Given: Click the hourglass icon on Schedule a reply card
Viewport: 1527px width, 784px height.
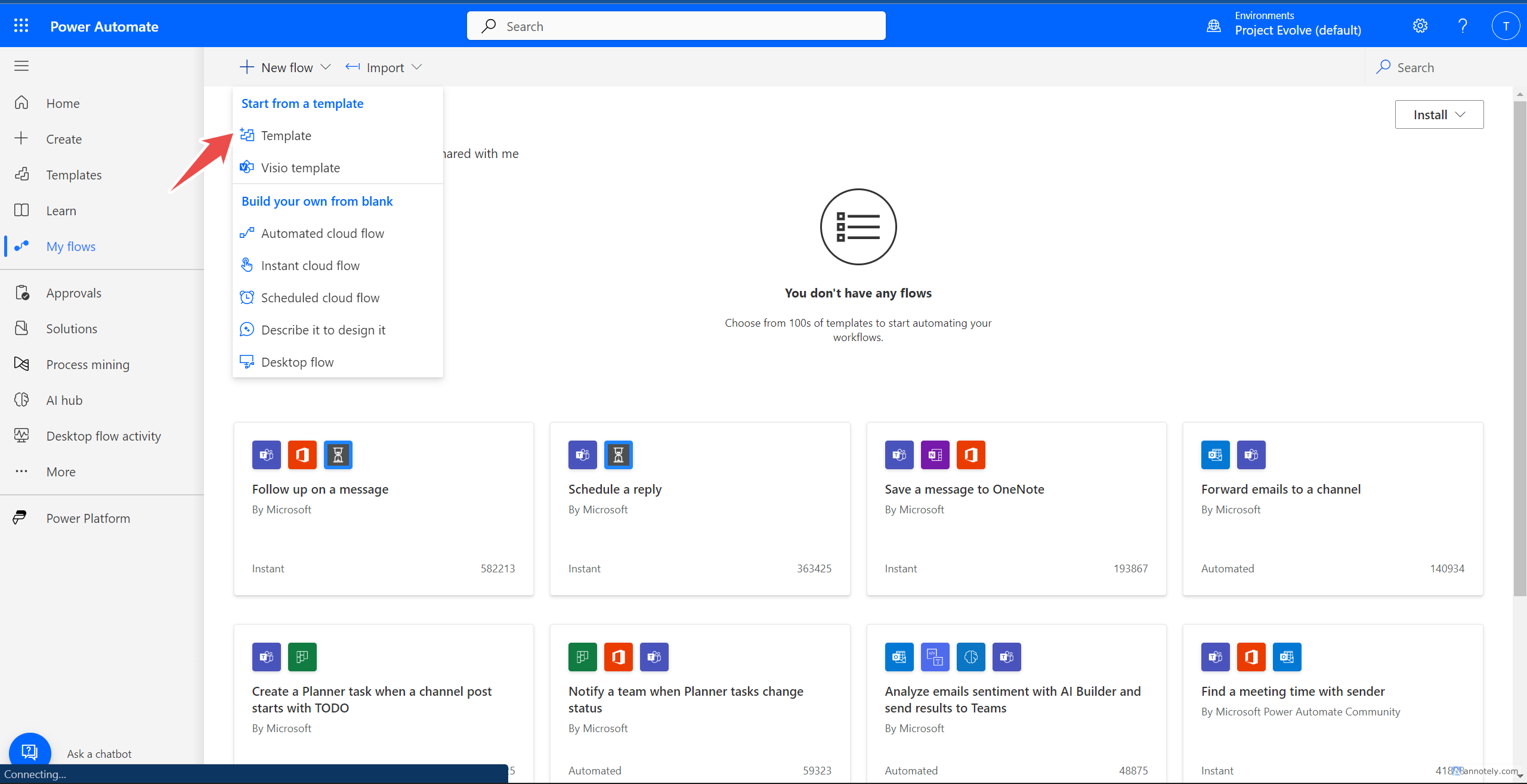Looking at the screenshot, I should [x=619, y=455].
